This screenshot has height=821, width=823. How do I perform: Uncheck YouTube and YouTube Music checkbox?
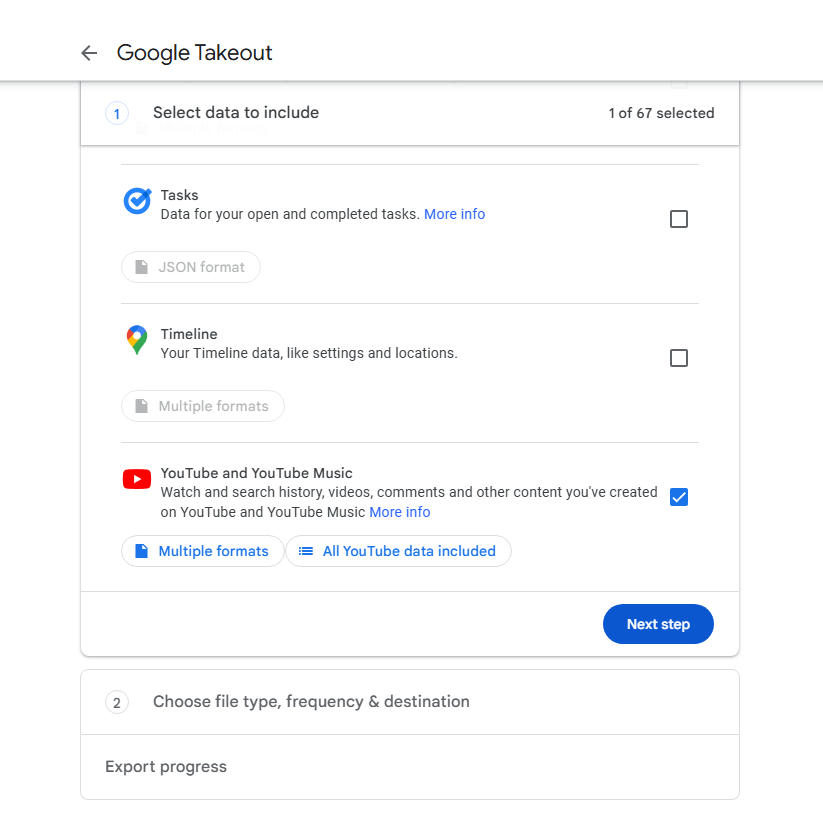pyautogui.click(x=679, y=497)
